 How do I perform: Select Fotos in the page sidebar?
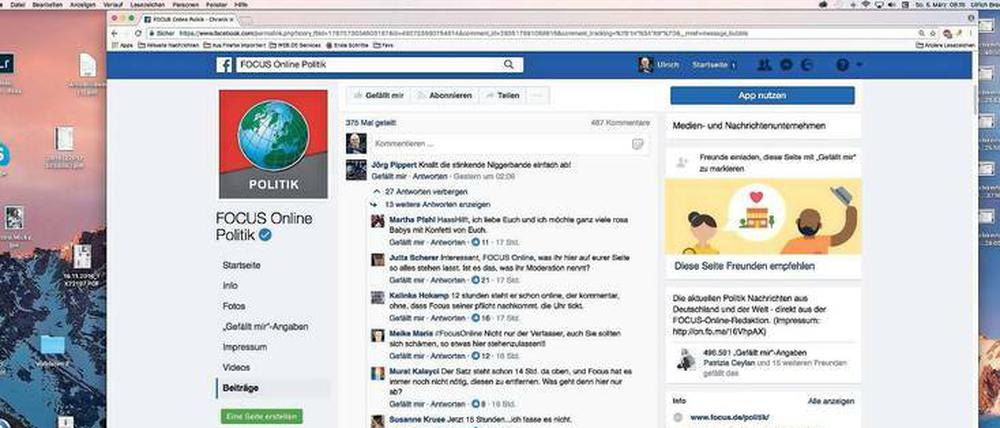pos(234,306)
